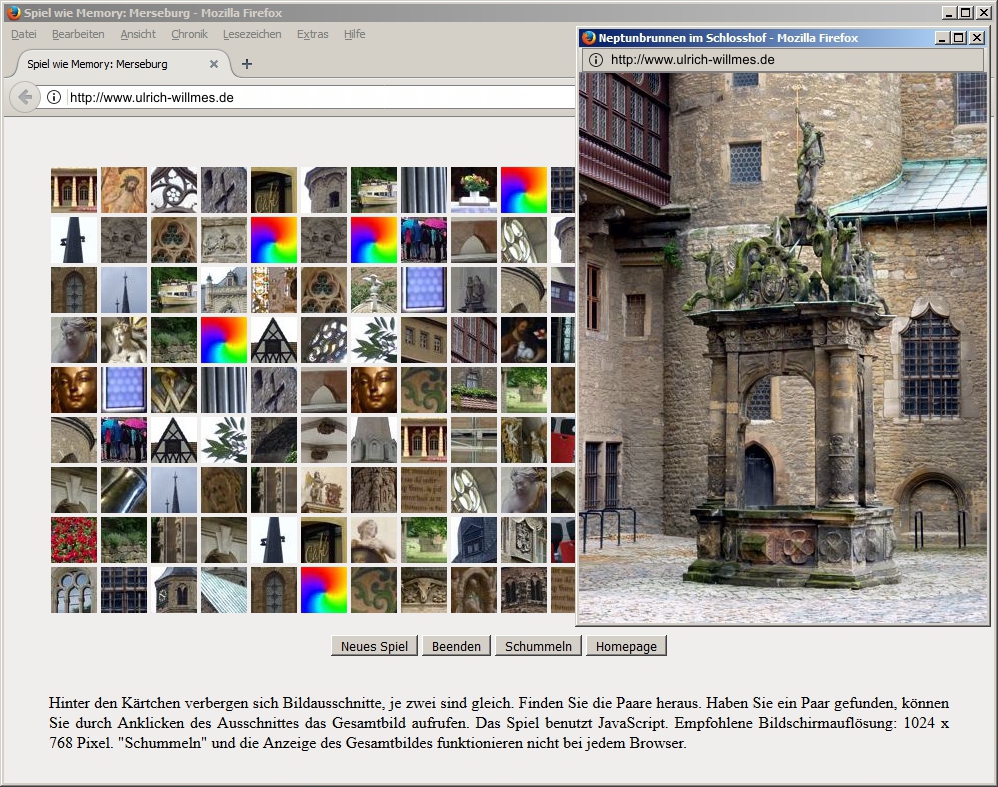
Task: Click Firefox logo in Neptunbrunnen window title bar
Action: pyautogui.click(x=588, y=38)
